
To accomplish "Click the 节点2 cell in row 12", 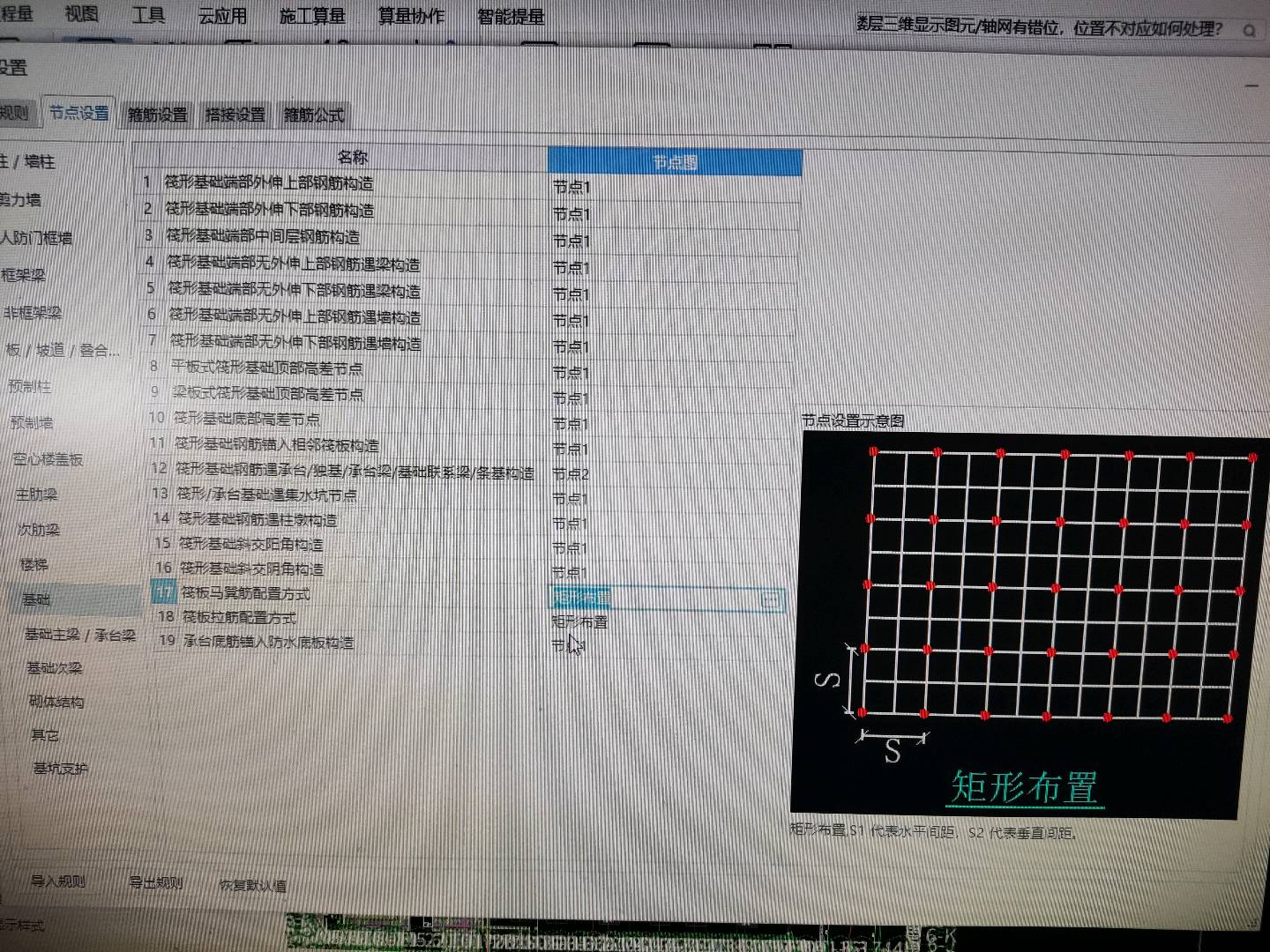I will click(x=571, y=473).
